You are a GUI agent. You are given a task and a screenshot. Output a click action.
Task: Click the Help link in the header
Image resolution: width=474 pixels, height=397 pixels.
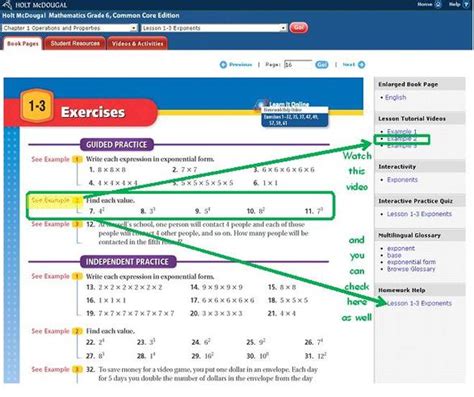coord(454,4)
